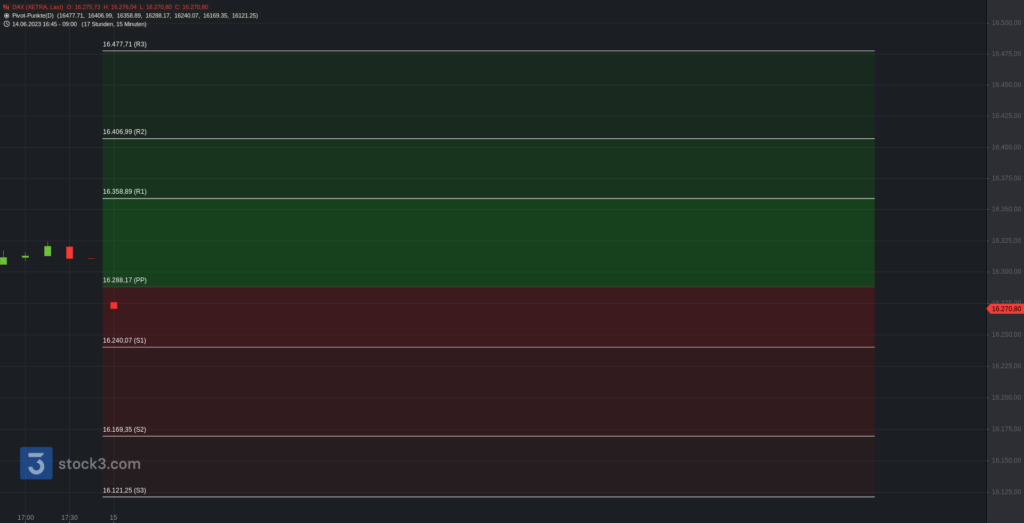
Task: Click the 16.121,25 (S3) support label
Action: click(x=125, y=490)
